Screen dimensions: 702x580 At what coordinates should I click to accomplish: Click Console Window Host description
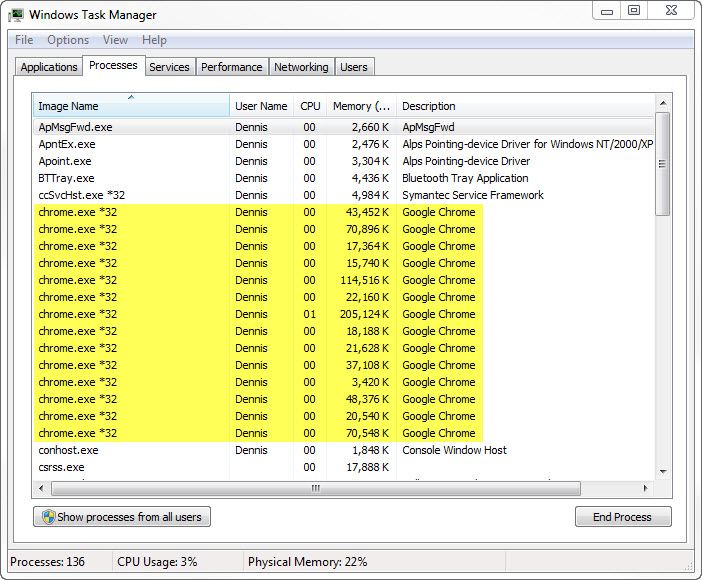pyautogui.click(x=454, y=450)
